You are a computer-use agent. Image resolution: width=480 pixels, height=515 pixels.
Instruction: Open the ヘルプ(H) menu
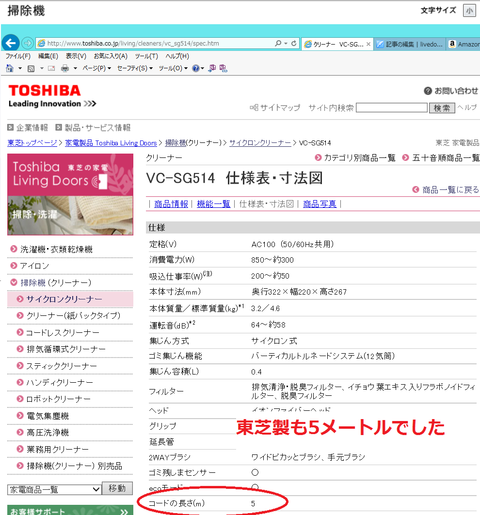pyautogui.click(x=177, y=56)
